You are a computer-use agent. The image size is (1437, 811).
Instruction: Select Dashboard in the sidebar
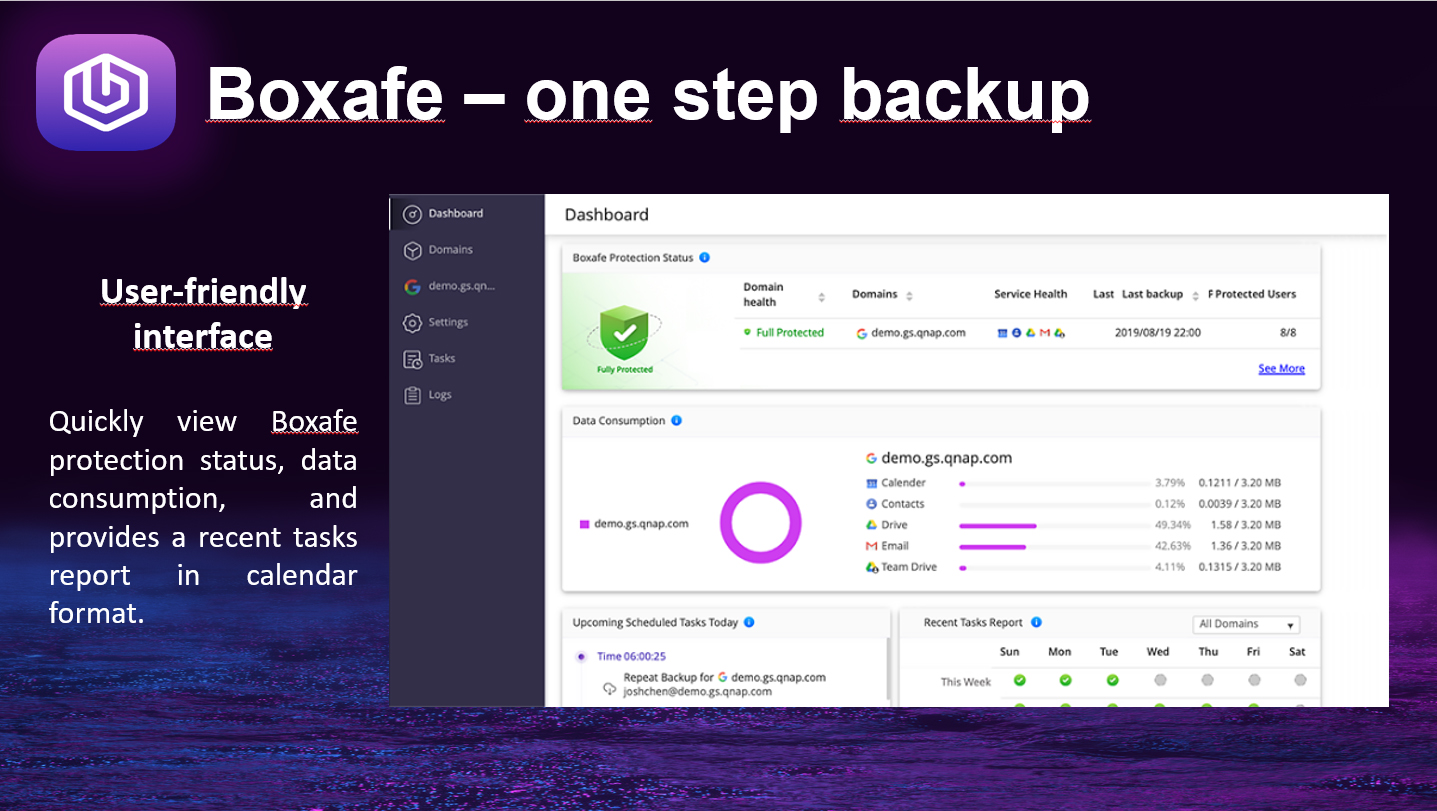467,213
